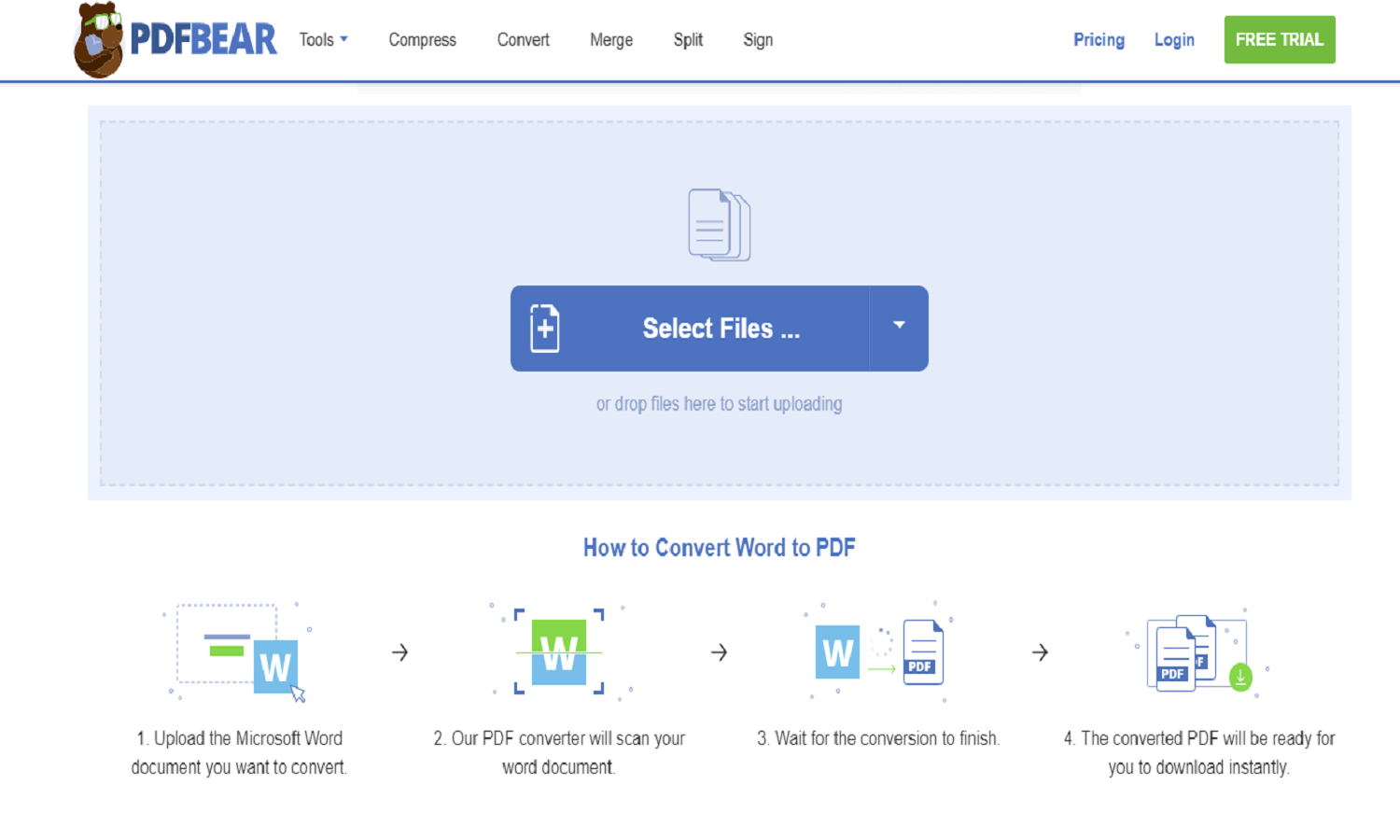Select Convert from the navigation bar
1400x840 pixels.
[523, 39]
